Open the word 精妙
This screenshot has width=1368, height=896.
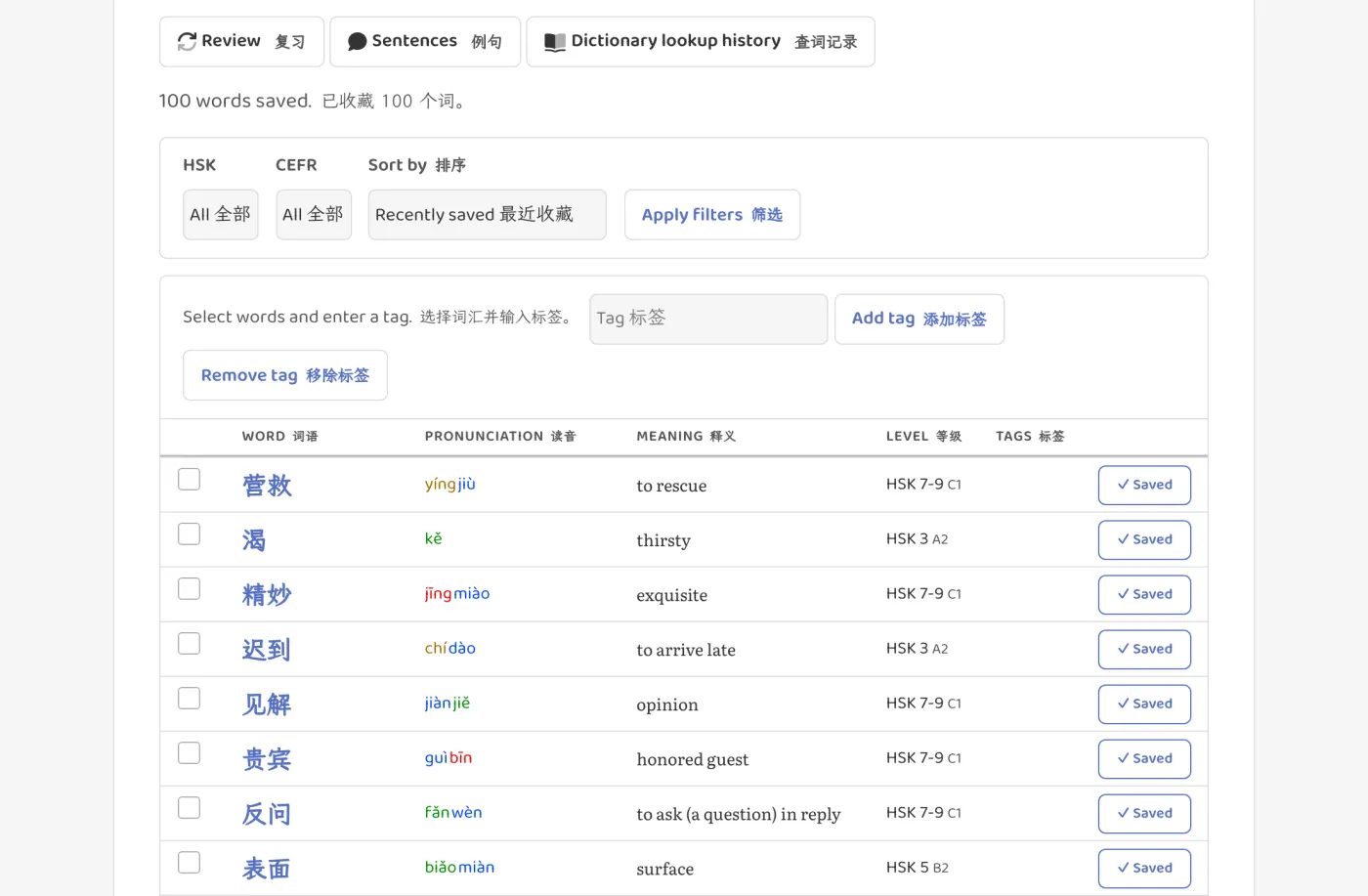(x=267, y=595)
